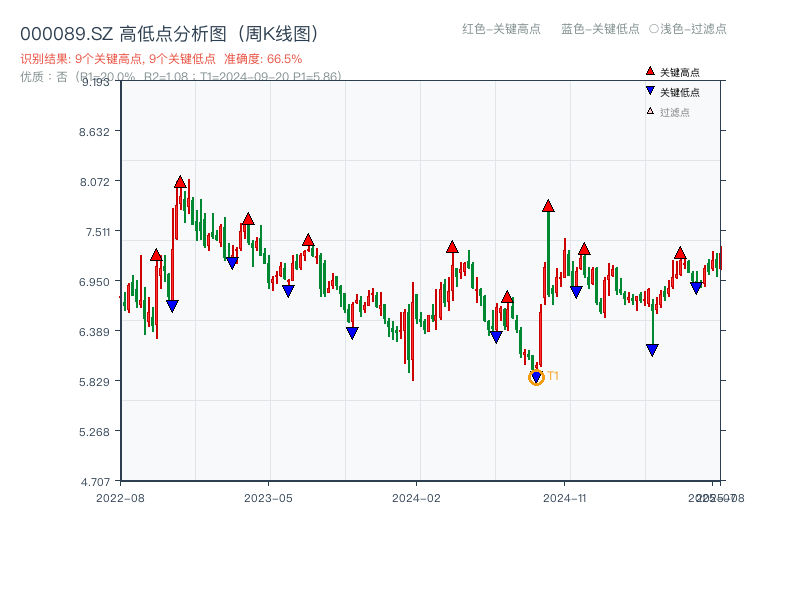Click the 2023-05 date axis label
This screenshot has height=600, width=800.
point(268,497)
